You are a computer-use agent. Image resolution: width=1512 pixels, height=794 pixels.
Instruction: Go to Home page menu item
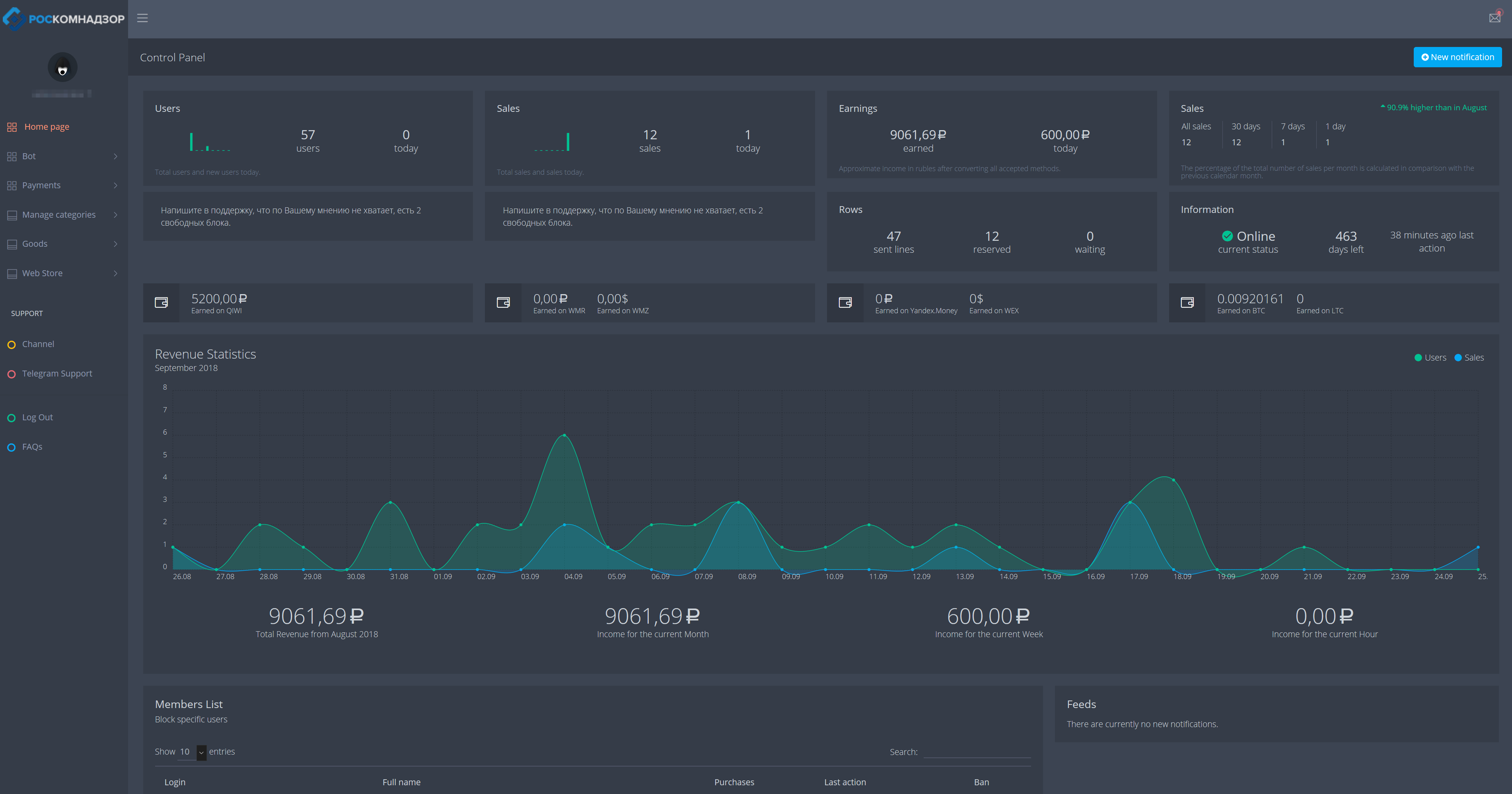coord(47,127)
